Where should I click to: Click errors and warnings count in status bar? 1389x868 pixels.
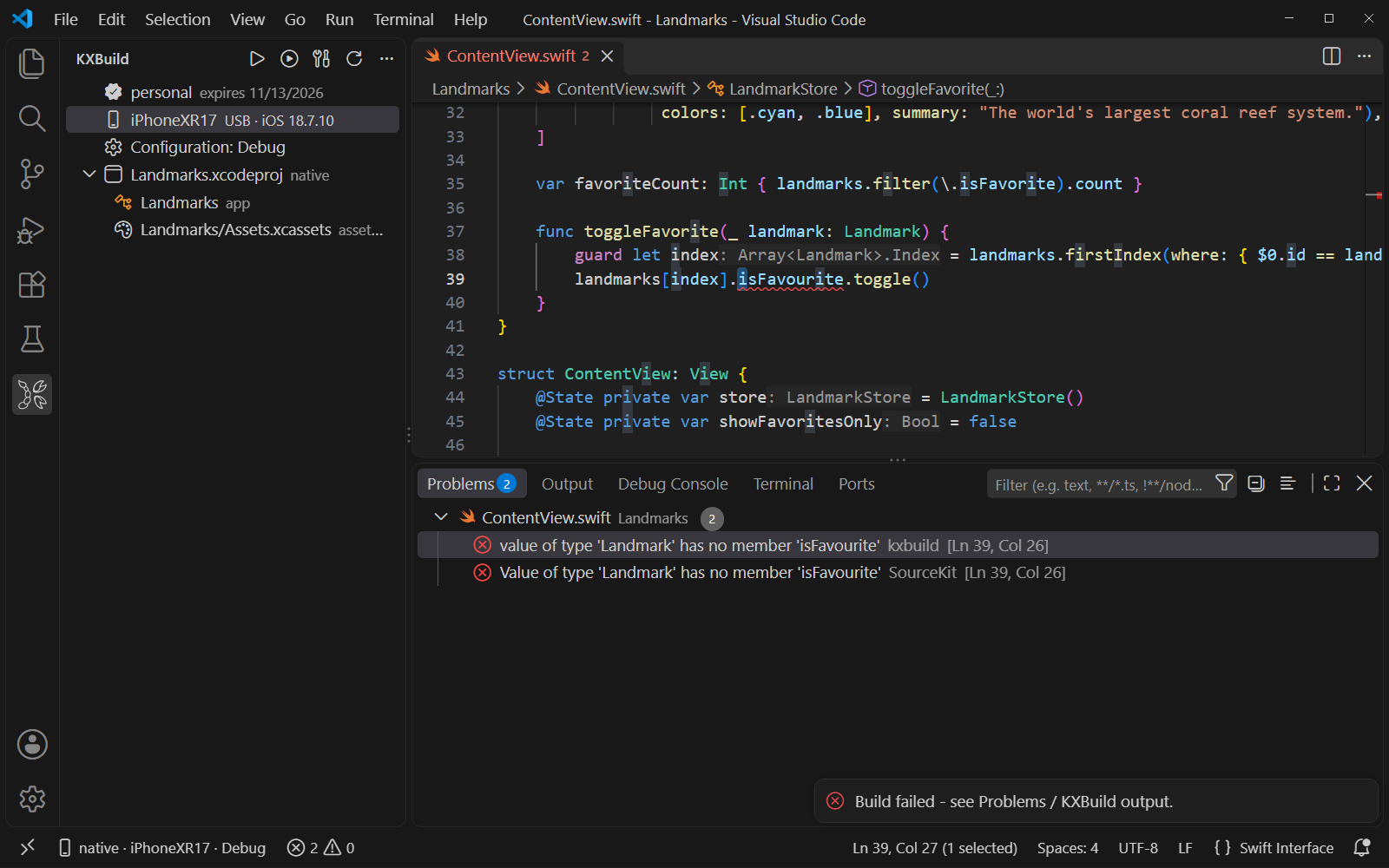(321, 848)
